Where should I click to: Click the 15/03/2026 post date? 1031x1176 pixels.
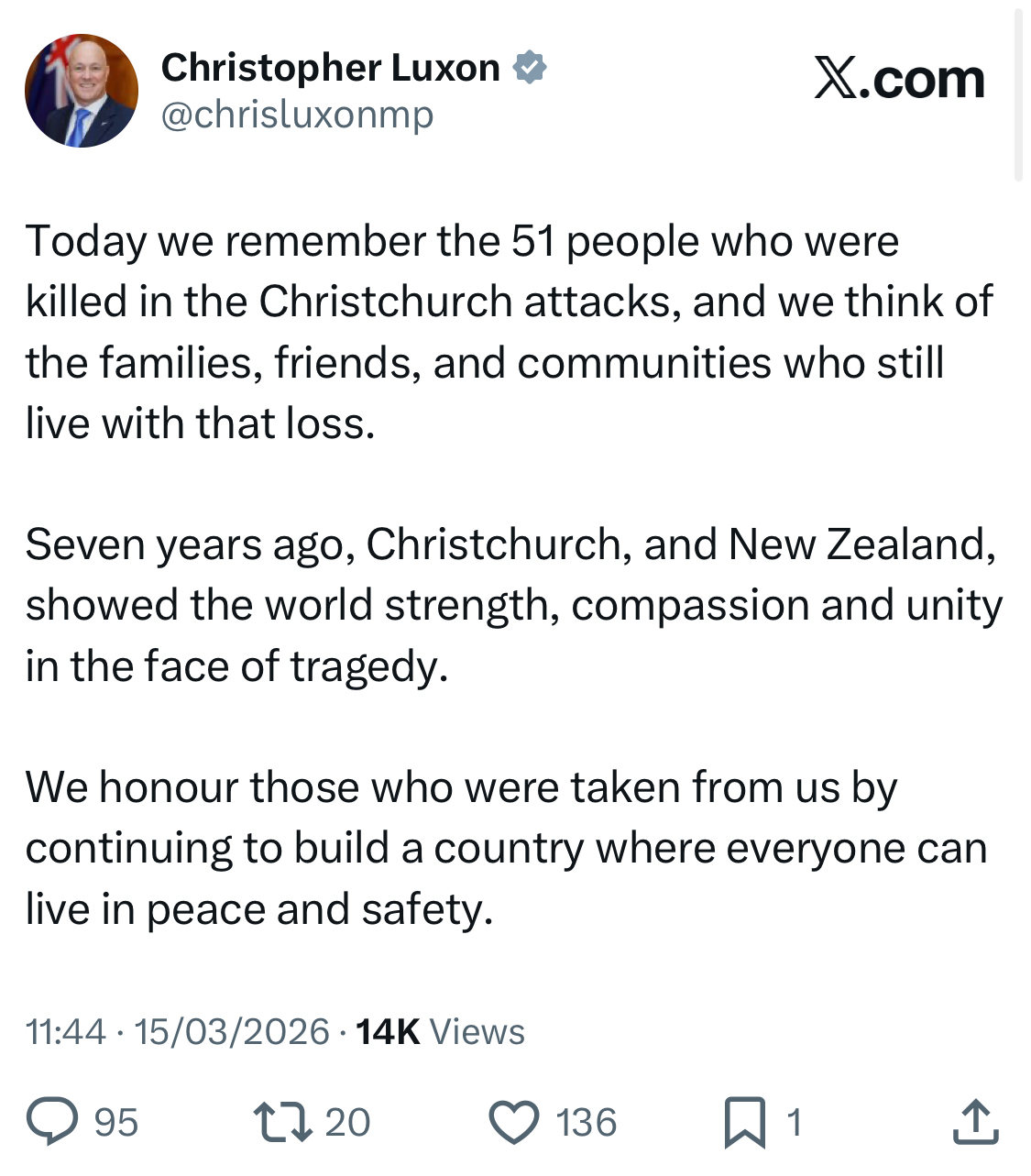232,1032
